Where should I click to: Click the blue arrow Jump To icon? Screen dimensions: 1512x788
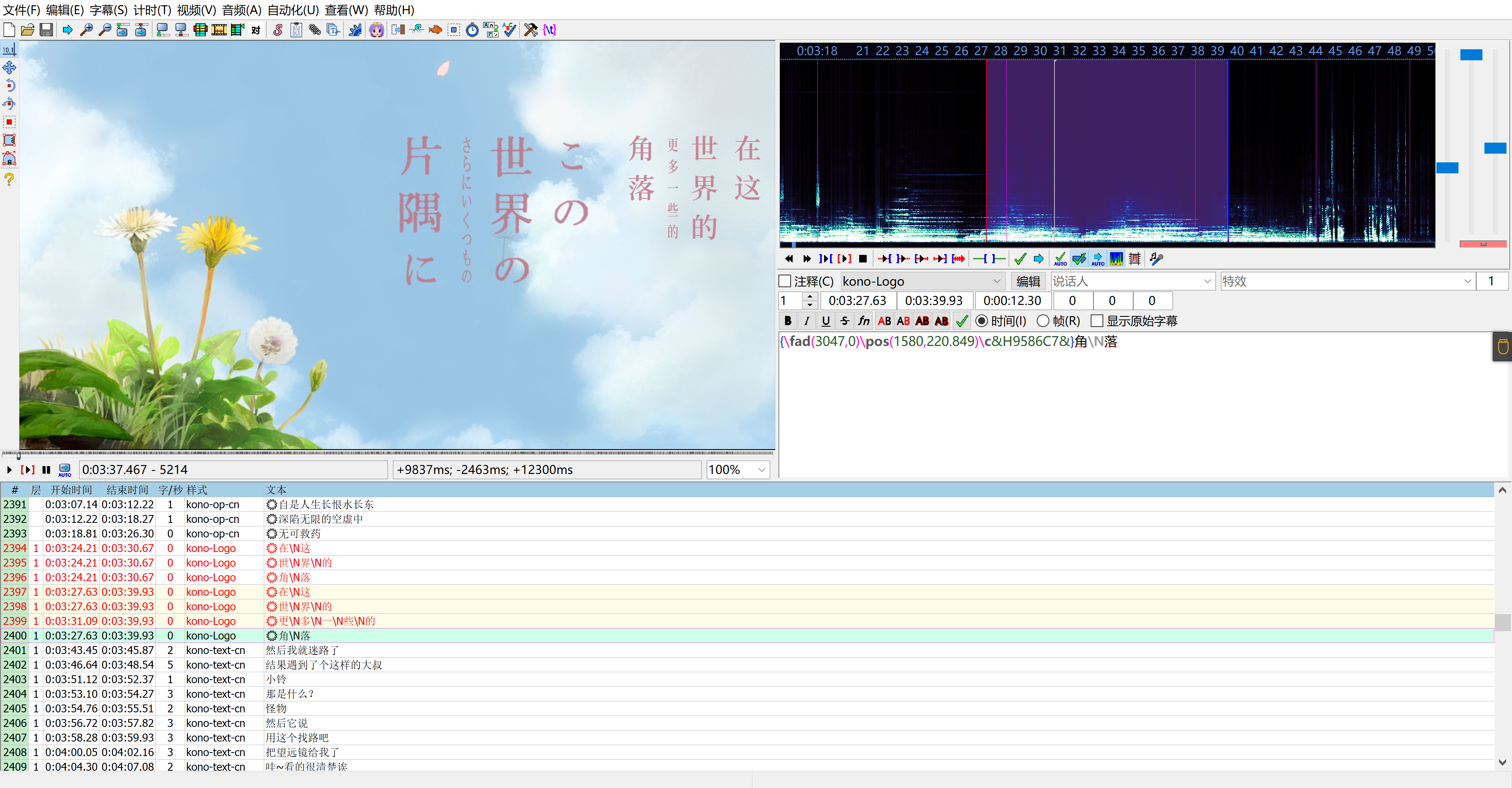(67, 30)
